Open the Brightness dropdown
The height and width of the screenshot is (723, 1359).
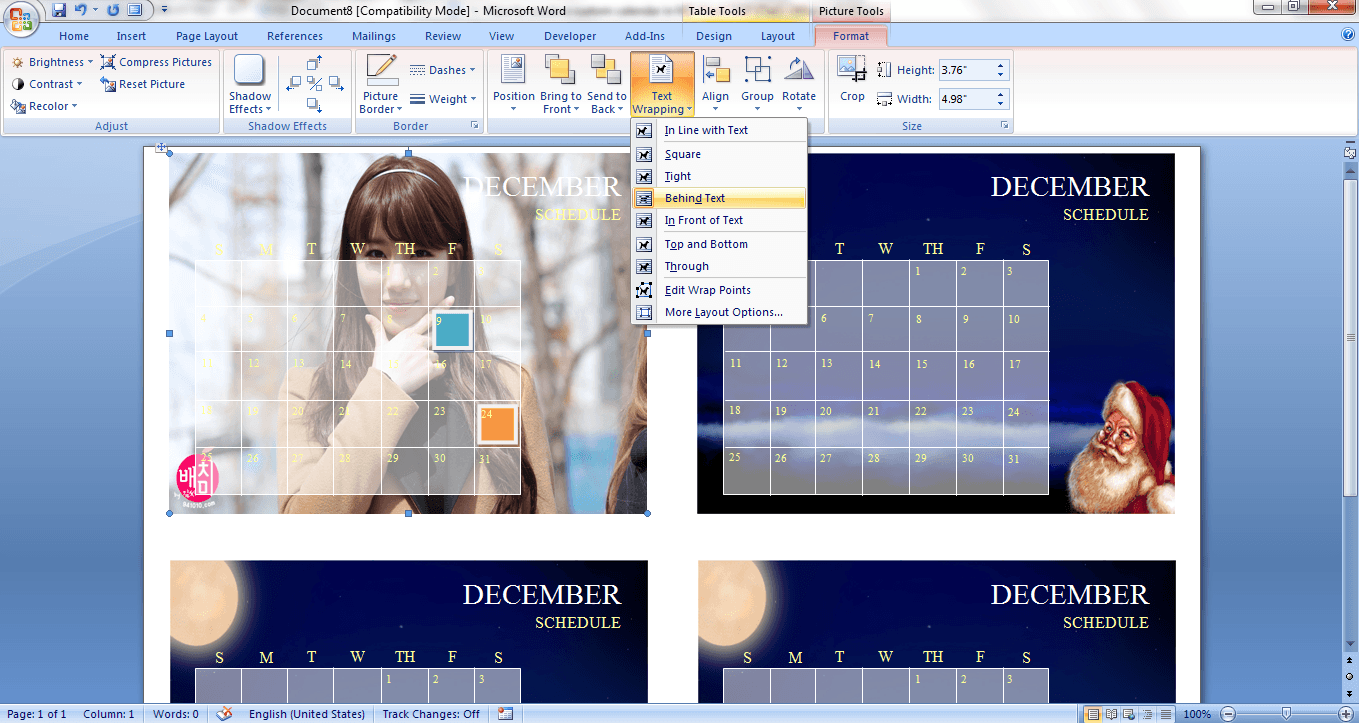(x=51, y=61)
